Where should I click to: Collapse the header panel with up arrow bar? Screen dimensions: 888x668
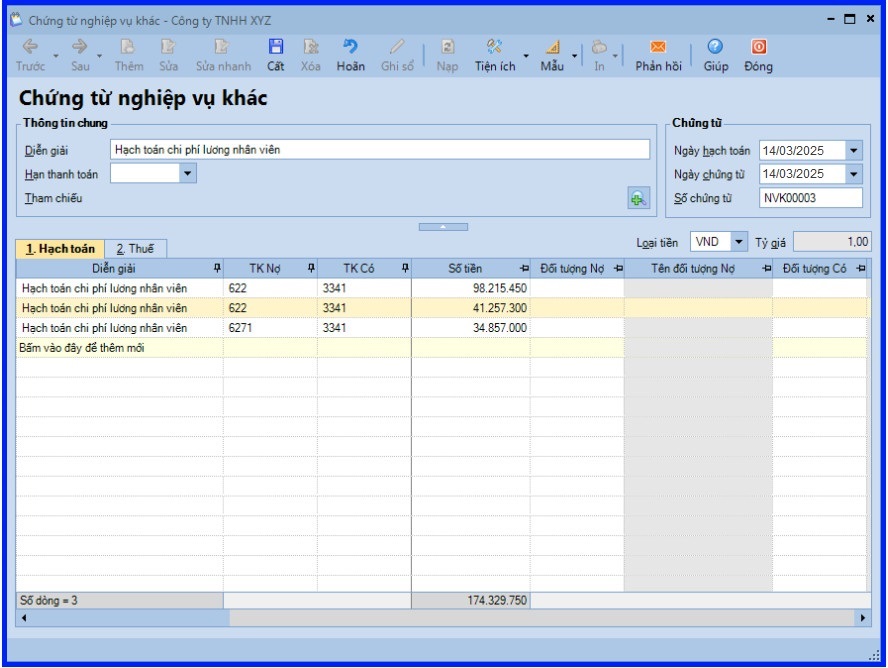(x=443, y=227)
